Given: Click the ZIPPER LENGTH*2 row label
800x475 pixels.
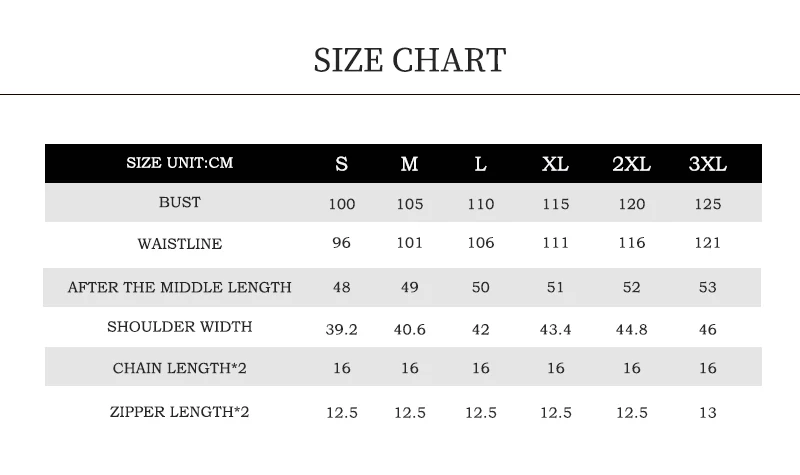Looking at the screenshot, I should [x=180, y=412].
